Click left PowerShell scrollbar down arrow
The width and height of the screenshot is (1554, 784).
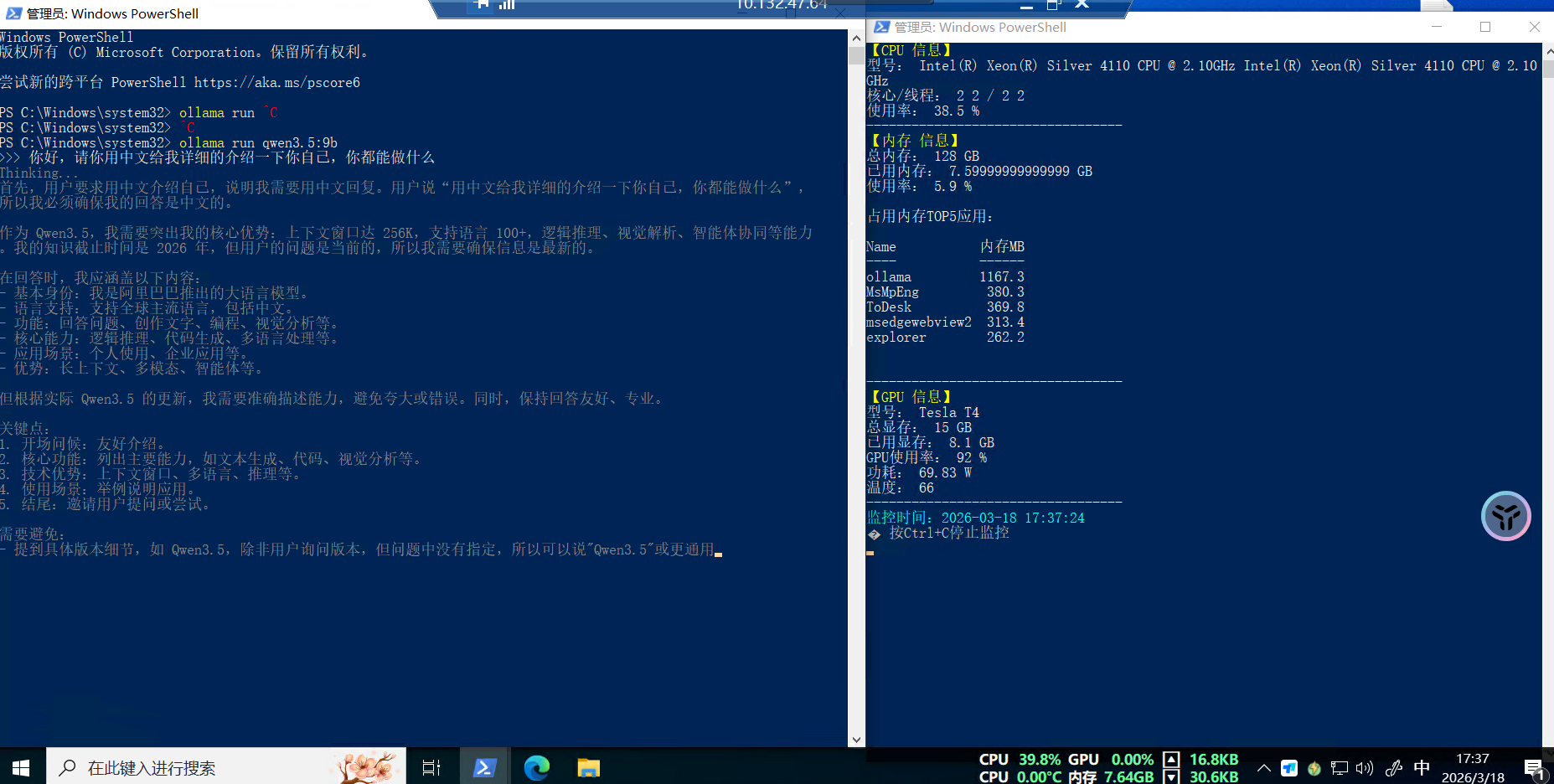click(x=856, y=740)
